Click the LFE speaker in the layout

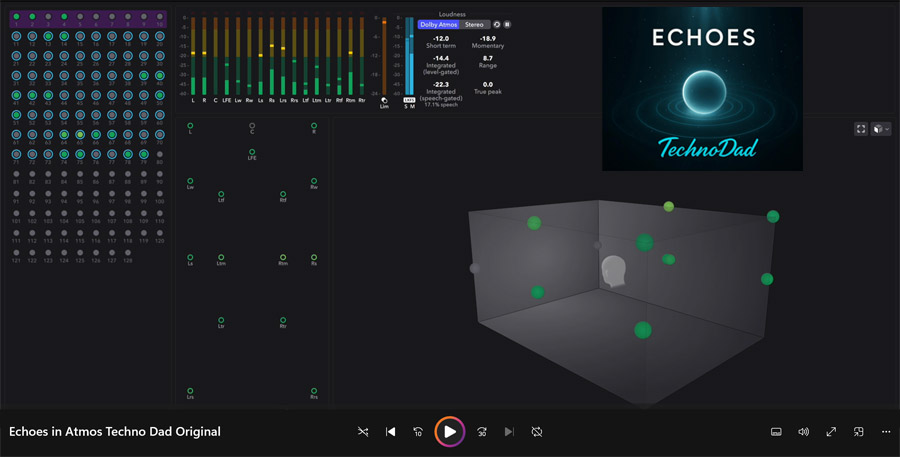[252, 152]
